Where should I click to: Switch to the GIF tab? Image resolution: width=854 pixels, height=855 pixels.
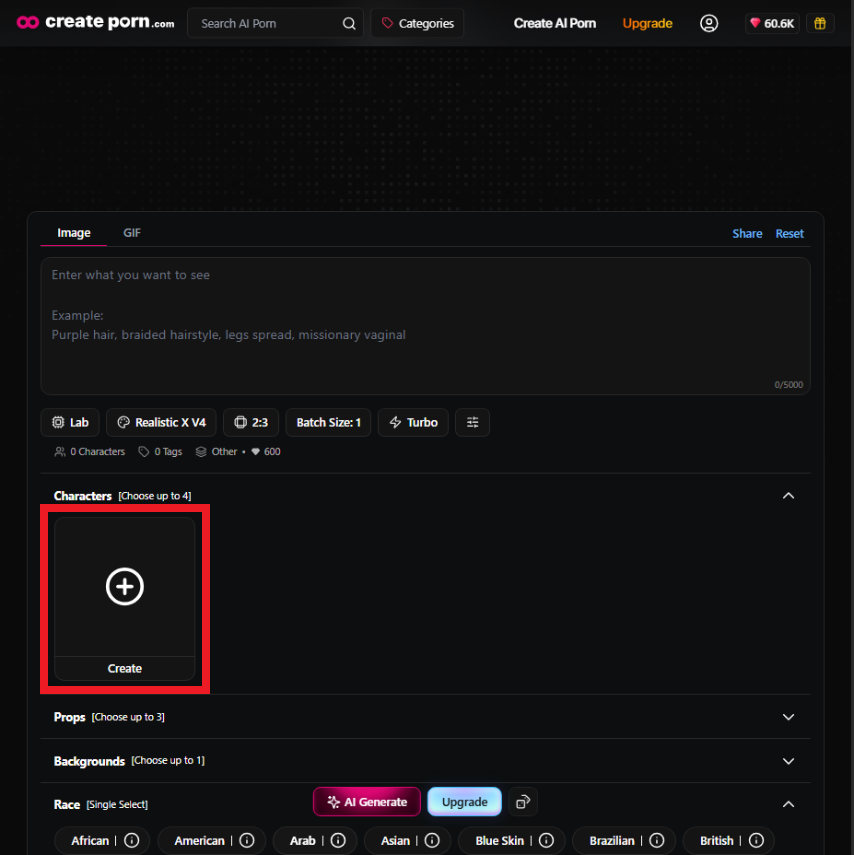[x=132, y=233]
